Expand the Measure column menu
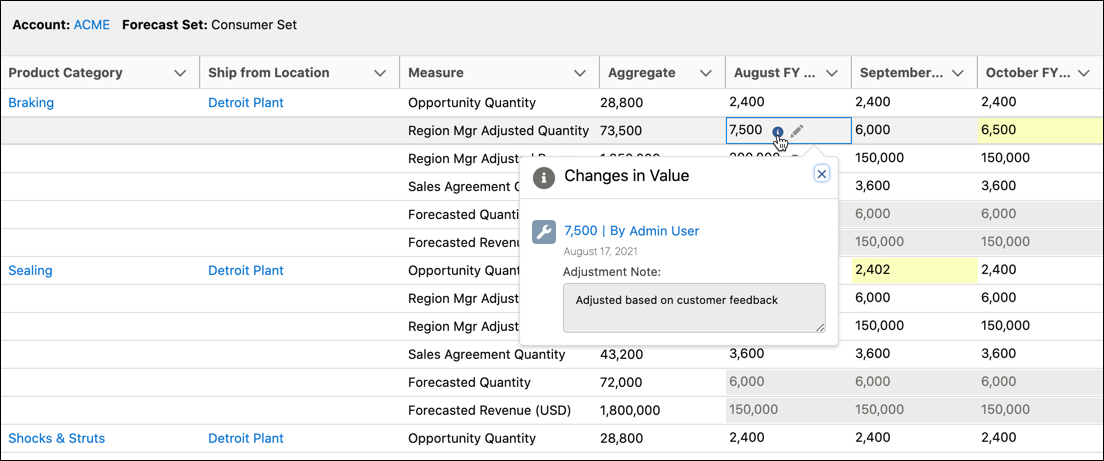This screenshot has height=461, width=1104. 580,73
